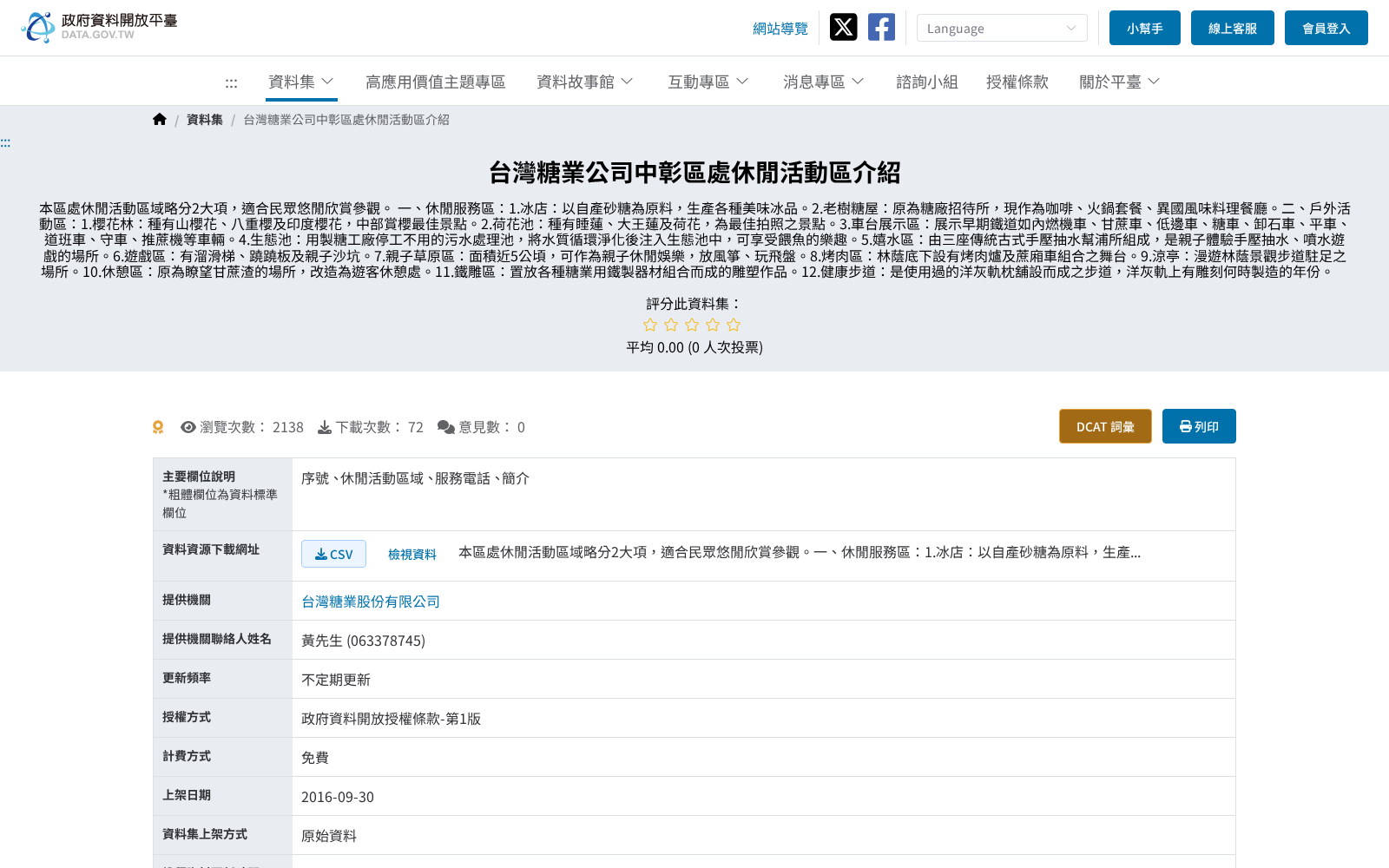
Task: Click the eye icon beside 瀏覽次數
Action: point(188,427)
